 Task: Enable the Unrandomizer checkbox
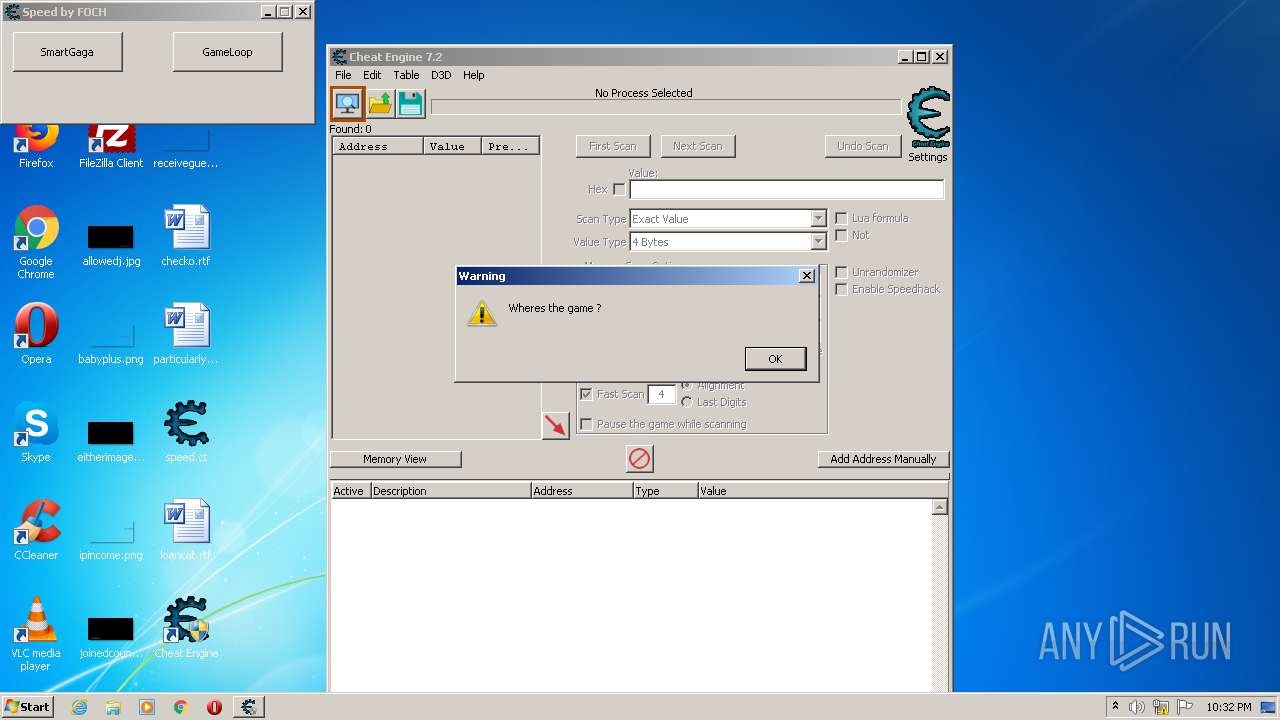841,272
